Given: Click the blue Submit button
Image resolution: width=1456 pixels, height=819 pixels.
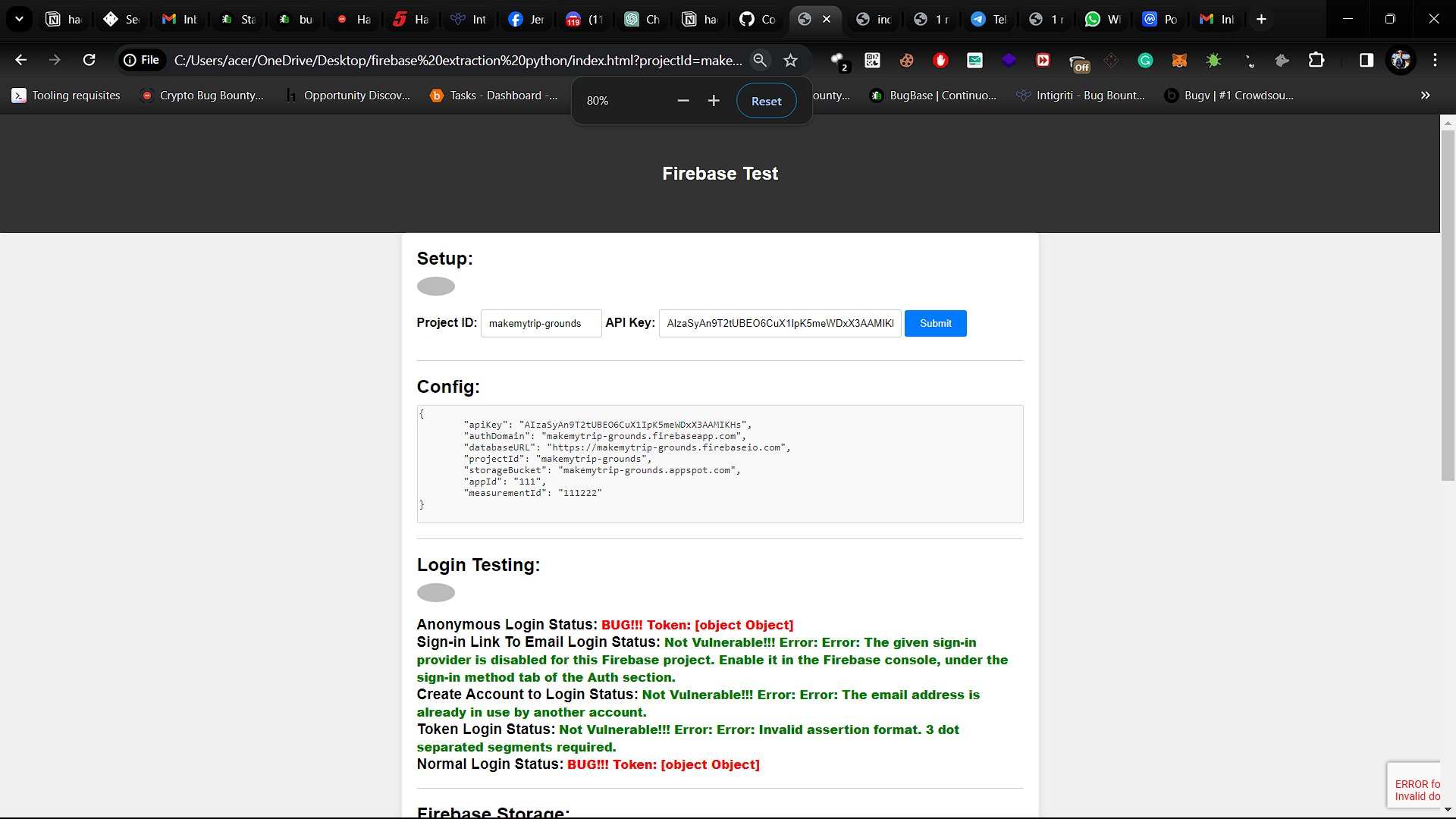Looking at the screenshot, I should [x=935, y=324].
